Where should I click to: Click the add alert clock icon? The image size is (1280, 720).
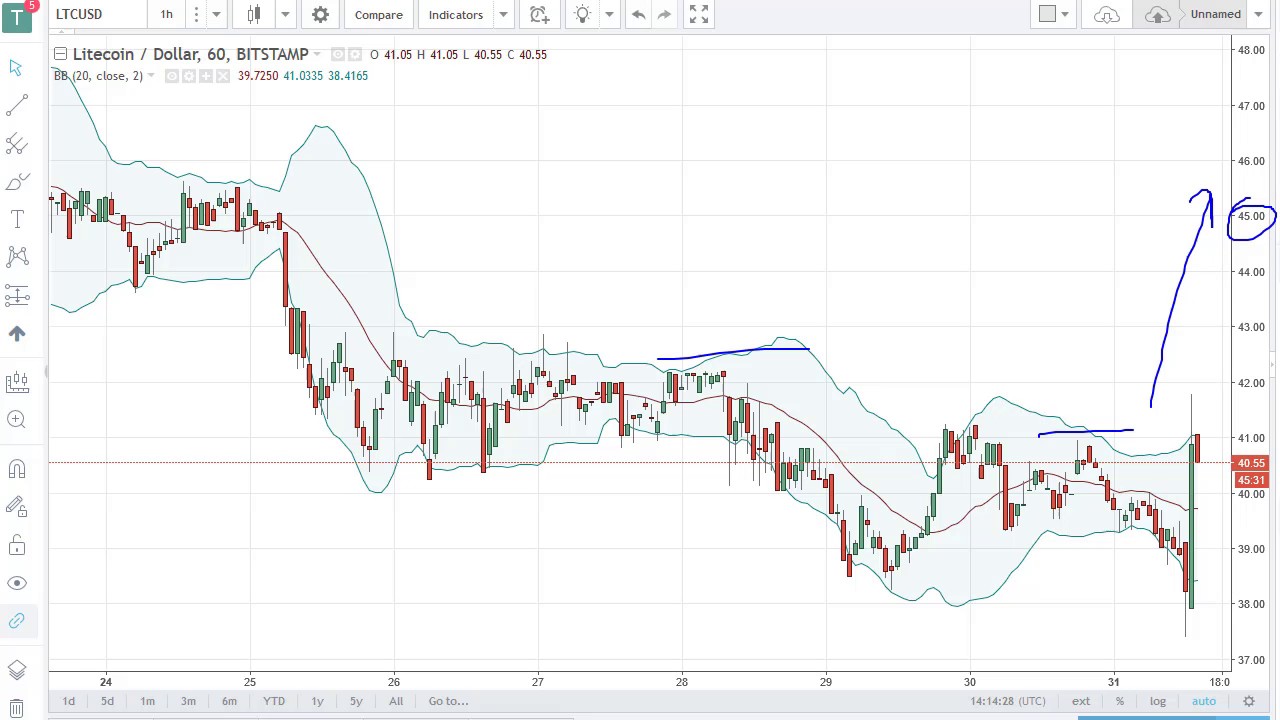click(539, 14)
